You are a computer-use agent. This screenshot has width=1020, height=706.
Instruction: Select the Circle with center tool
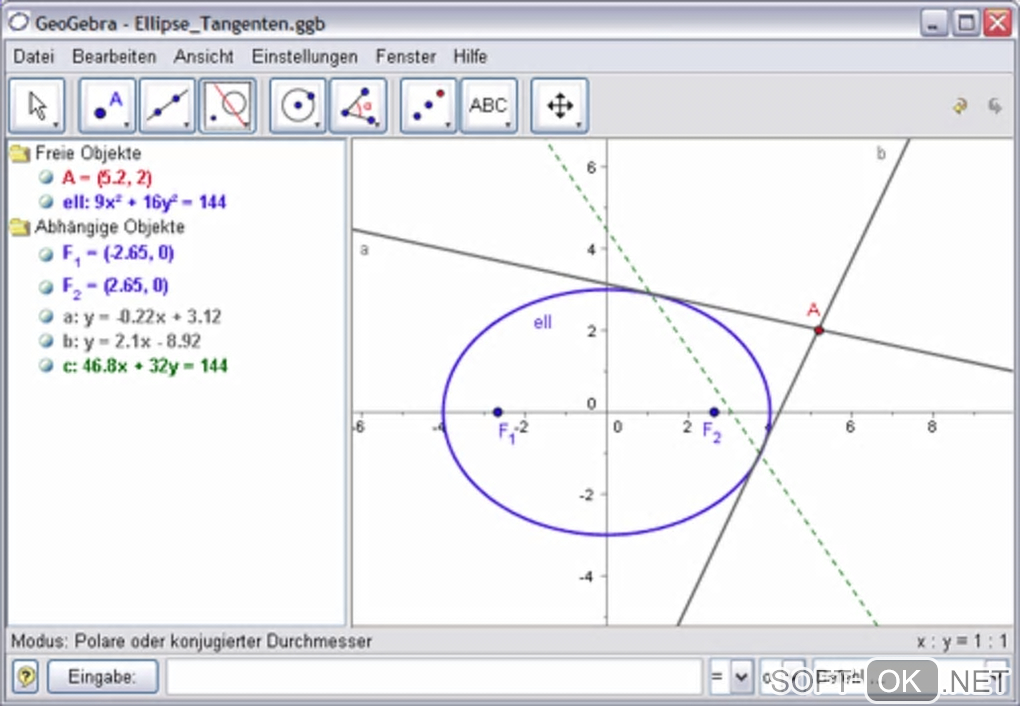pyautogui.click(x=298, y=106)
